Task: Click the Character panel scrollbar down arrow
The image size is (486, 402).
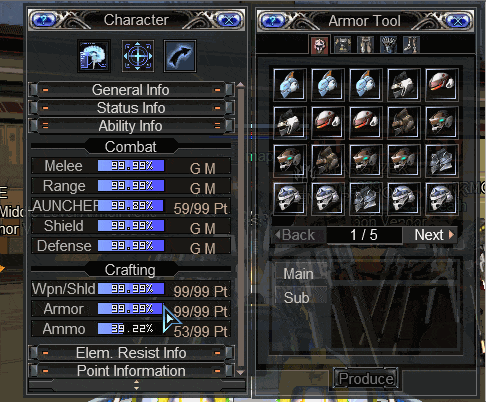Action: coord(240,372)
